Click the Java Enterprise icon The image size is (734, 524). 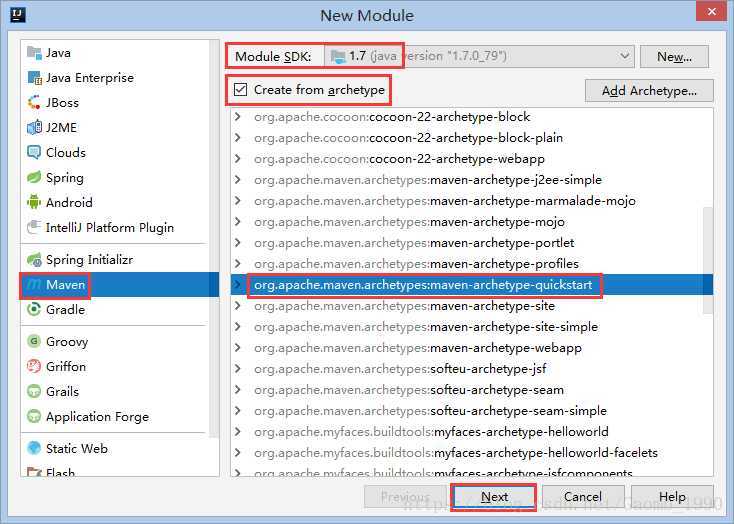point(34,78)
